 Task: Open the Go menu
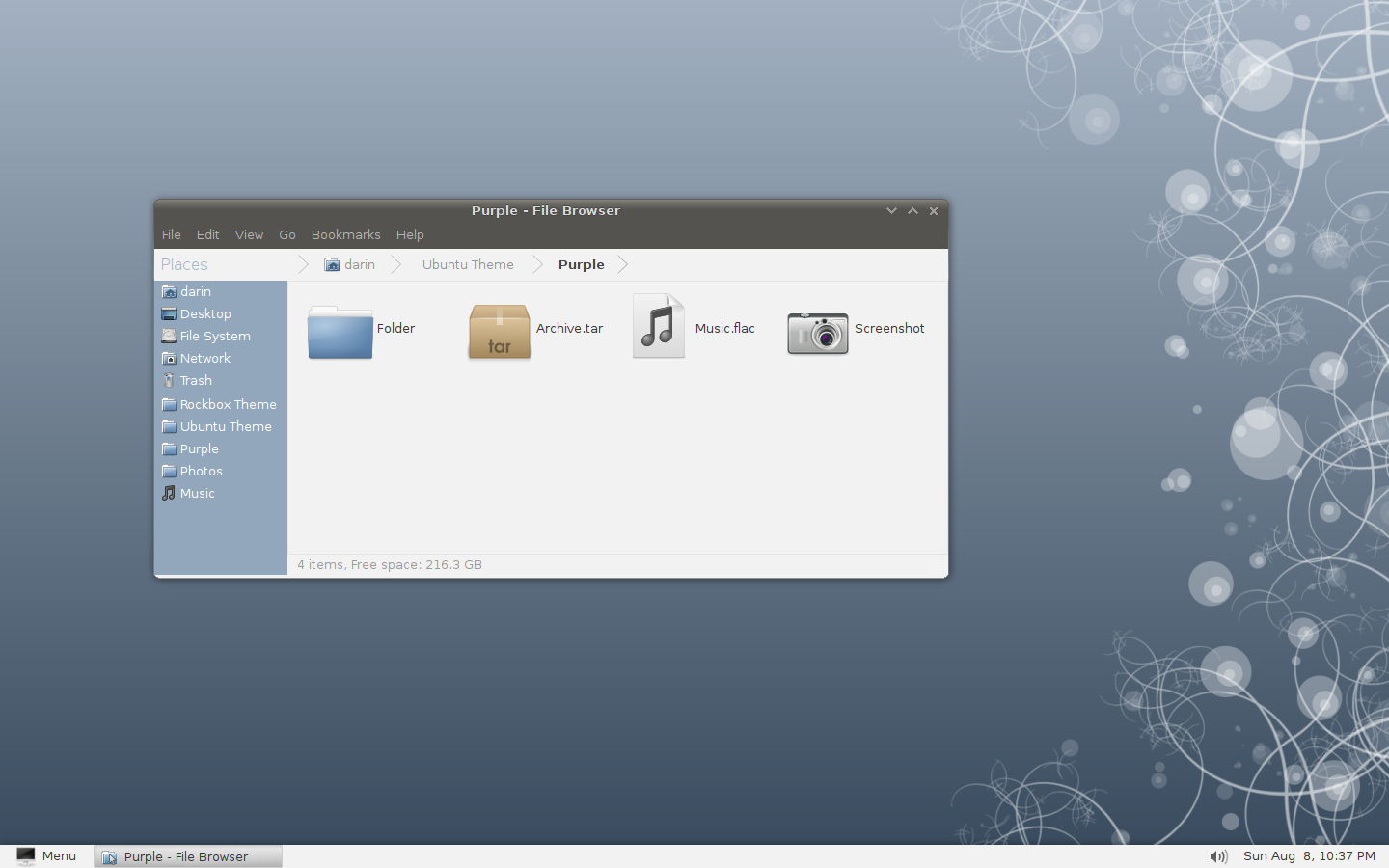(x=287, y=234)
